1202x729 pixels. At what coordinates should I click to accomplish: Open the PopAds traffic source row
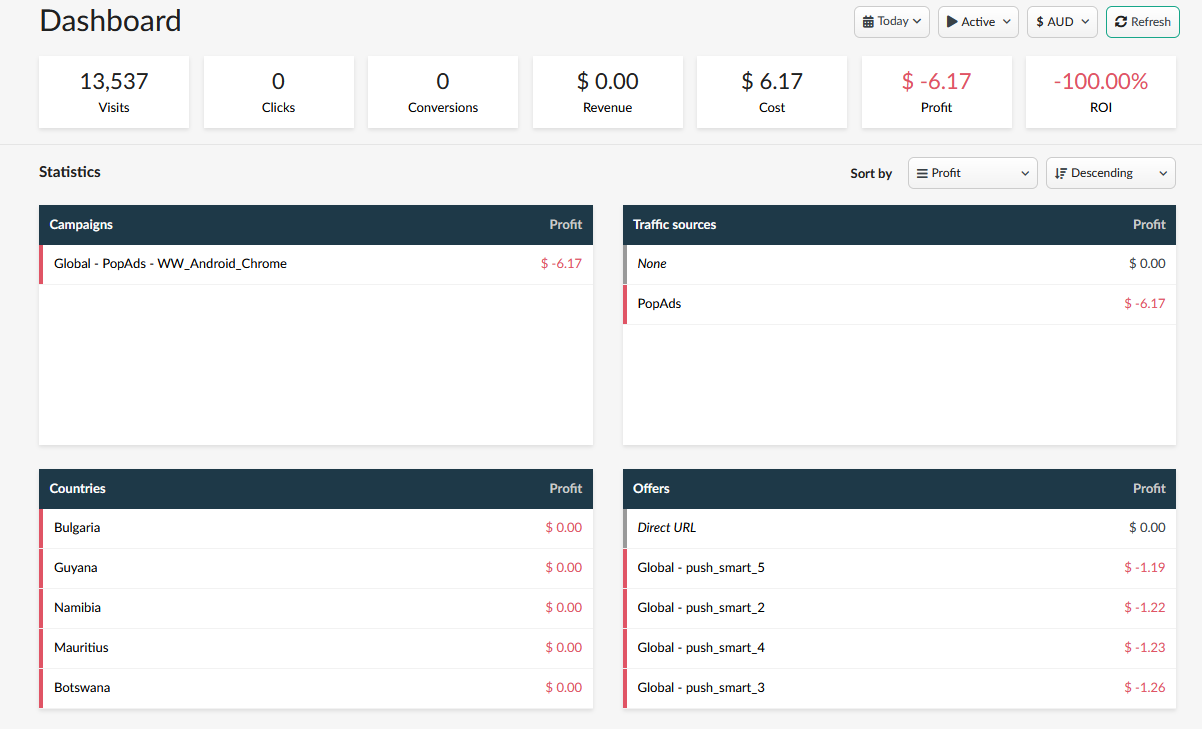(x=659, y=303)
